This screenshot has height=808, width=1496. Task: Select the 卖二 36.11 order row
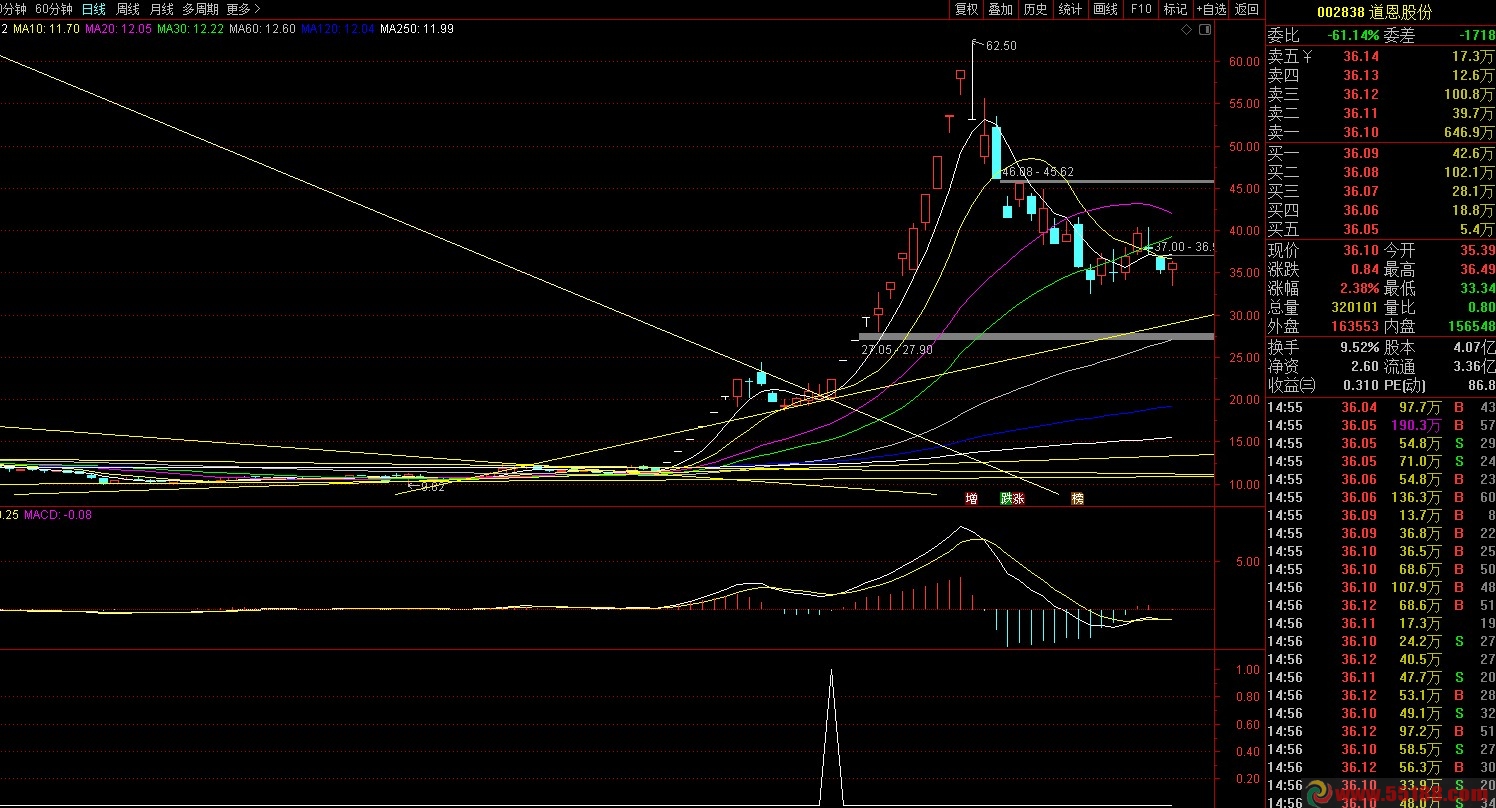1381,114
